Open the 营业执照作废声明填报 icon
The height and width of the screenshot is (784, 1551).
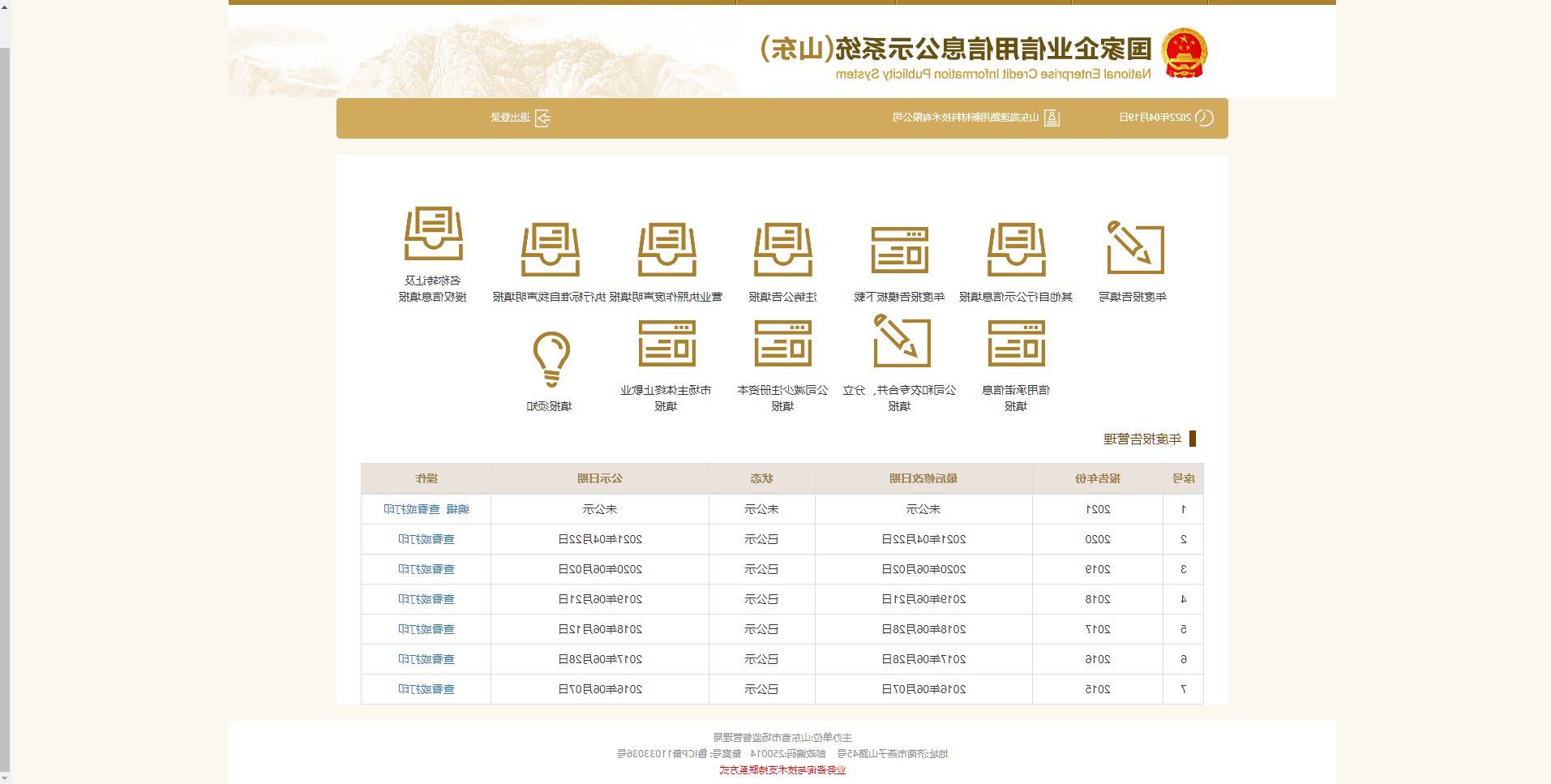tap(666, 250)
